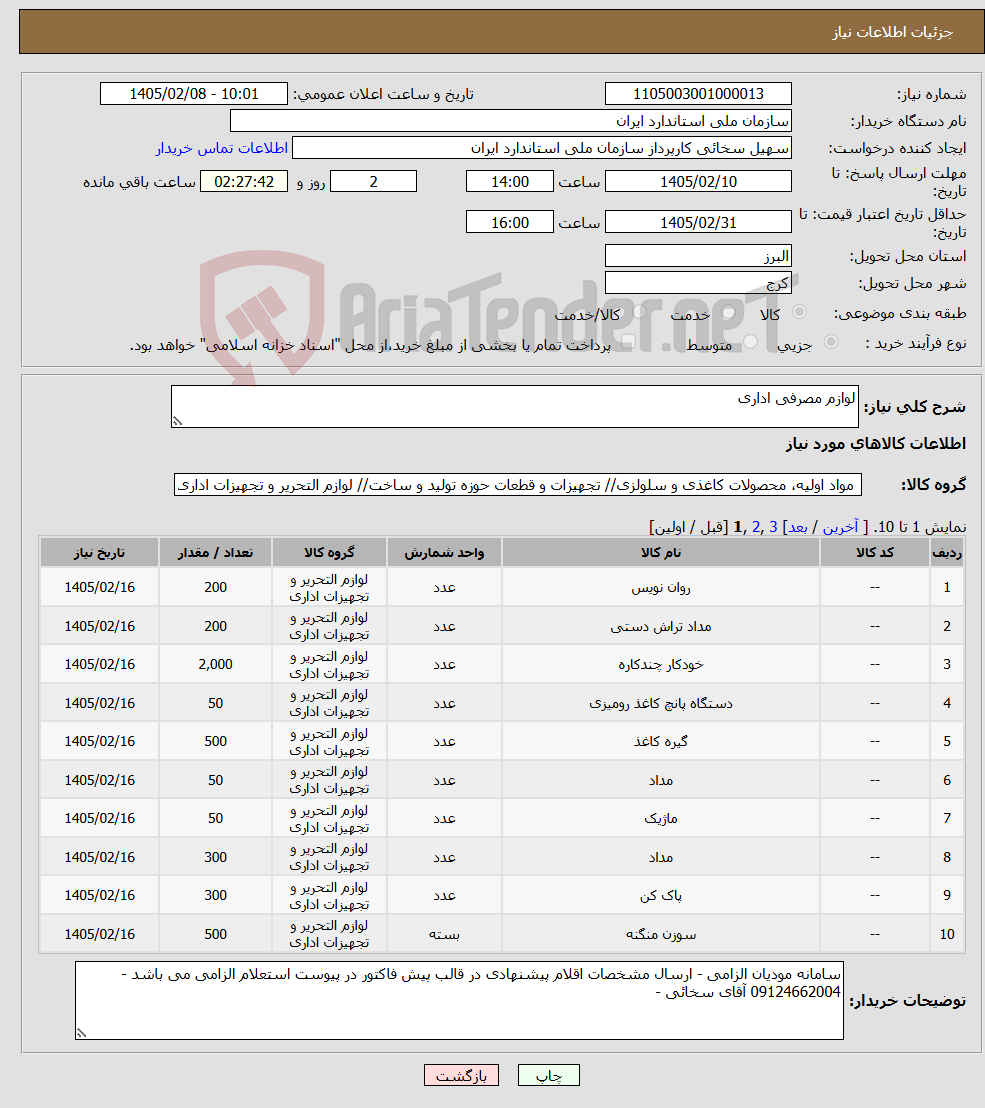
Task: Toggle the treasury documents payment checkbox
Action: (x=627, y=342)
